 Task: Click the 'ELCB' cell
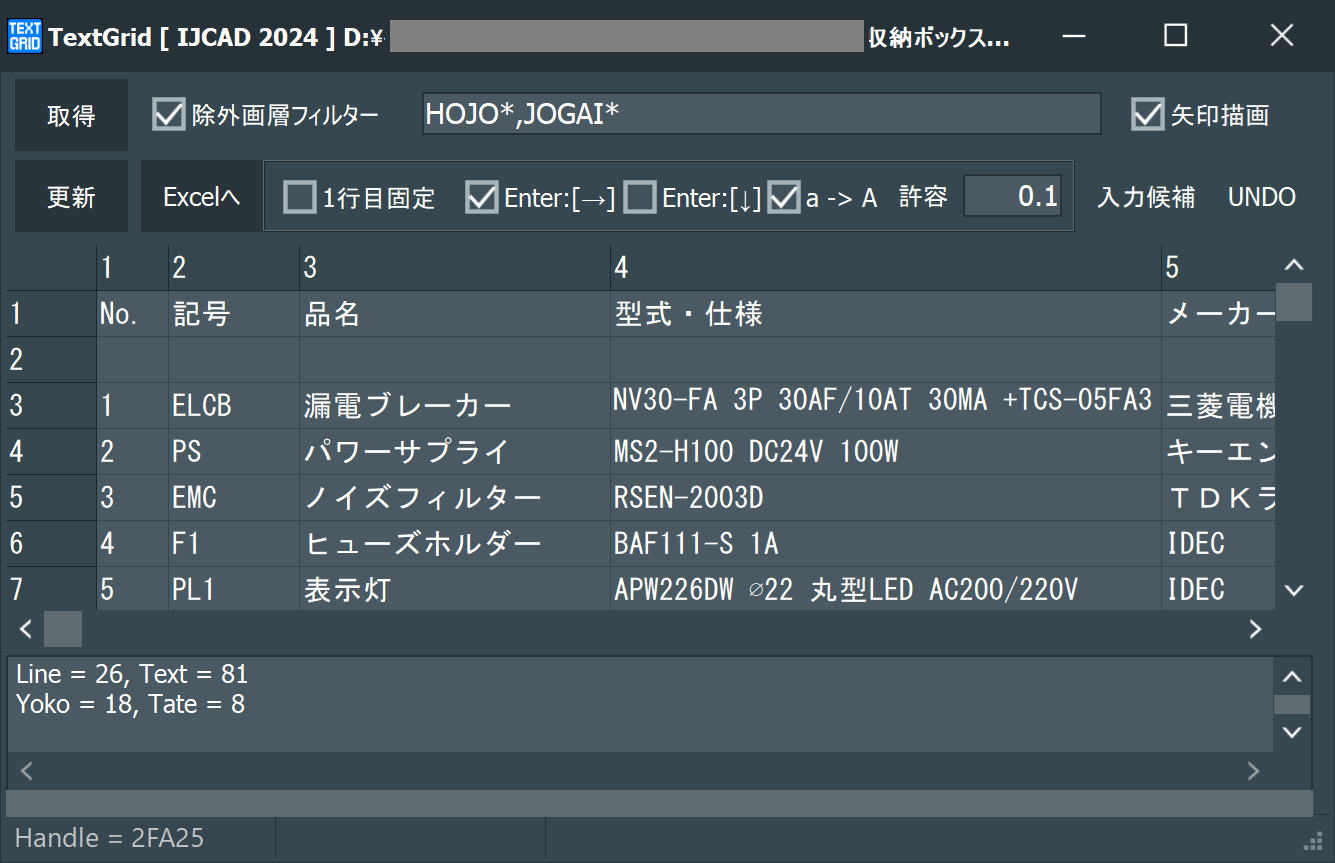tap(234, 406)
